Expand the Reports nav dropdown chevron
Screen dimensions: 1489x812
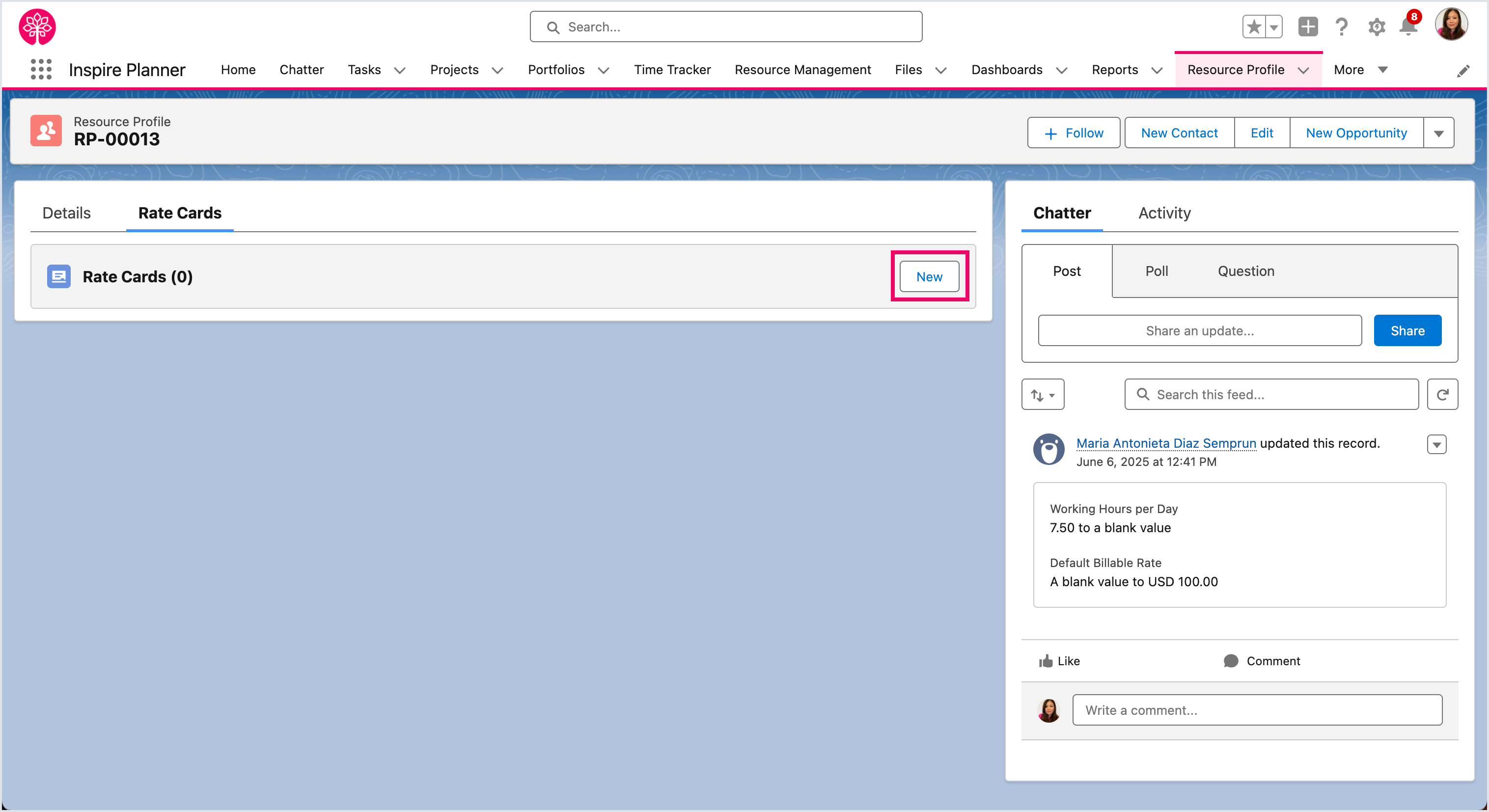1157,71
